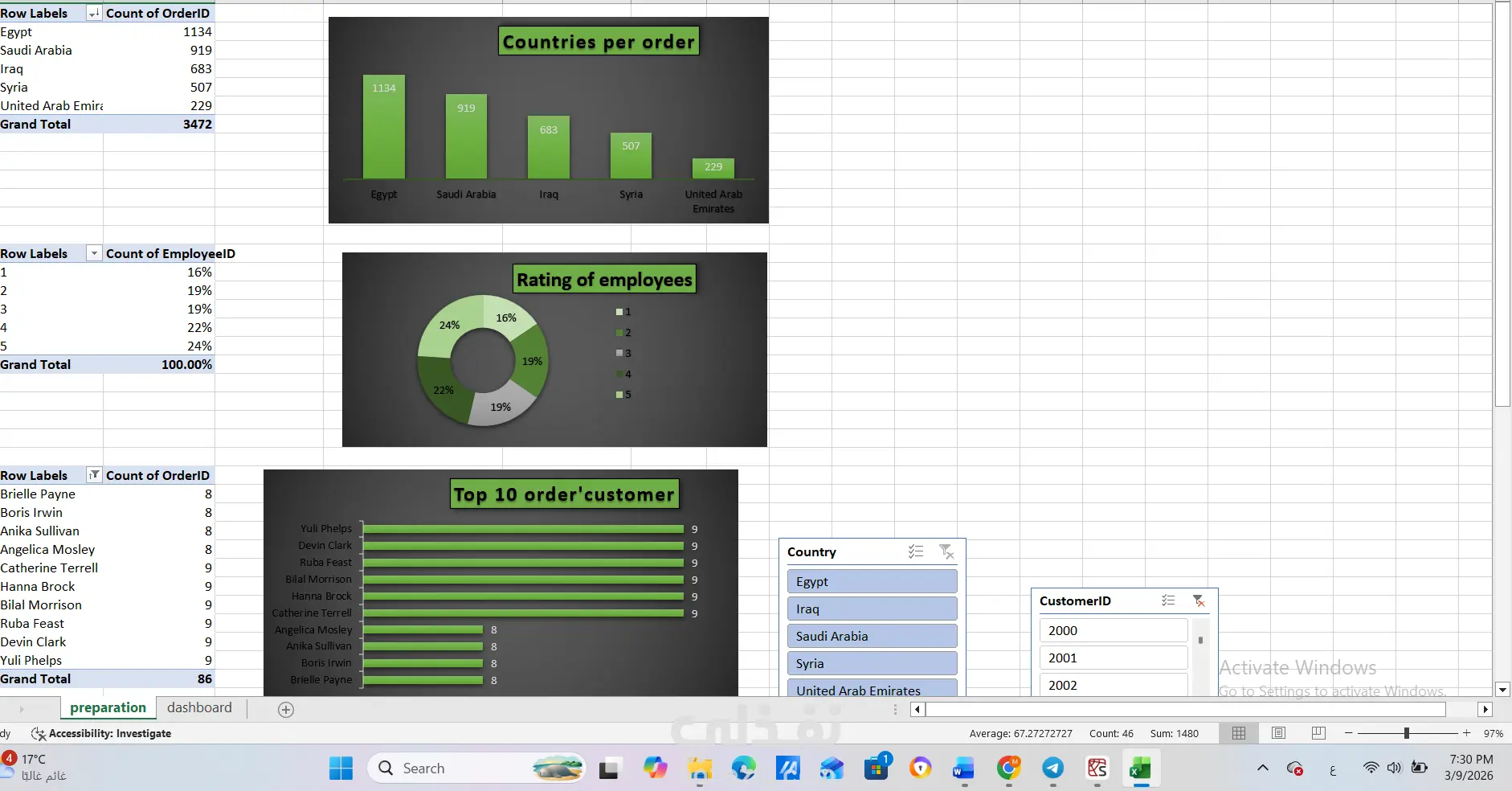Click the Yuli Phelps bar in the chart

tap(524, 529)
